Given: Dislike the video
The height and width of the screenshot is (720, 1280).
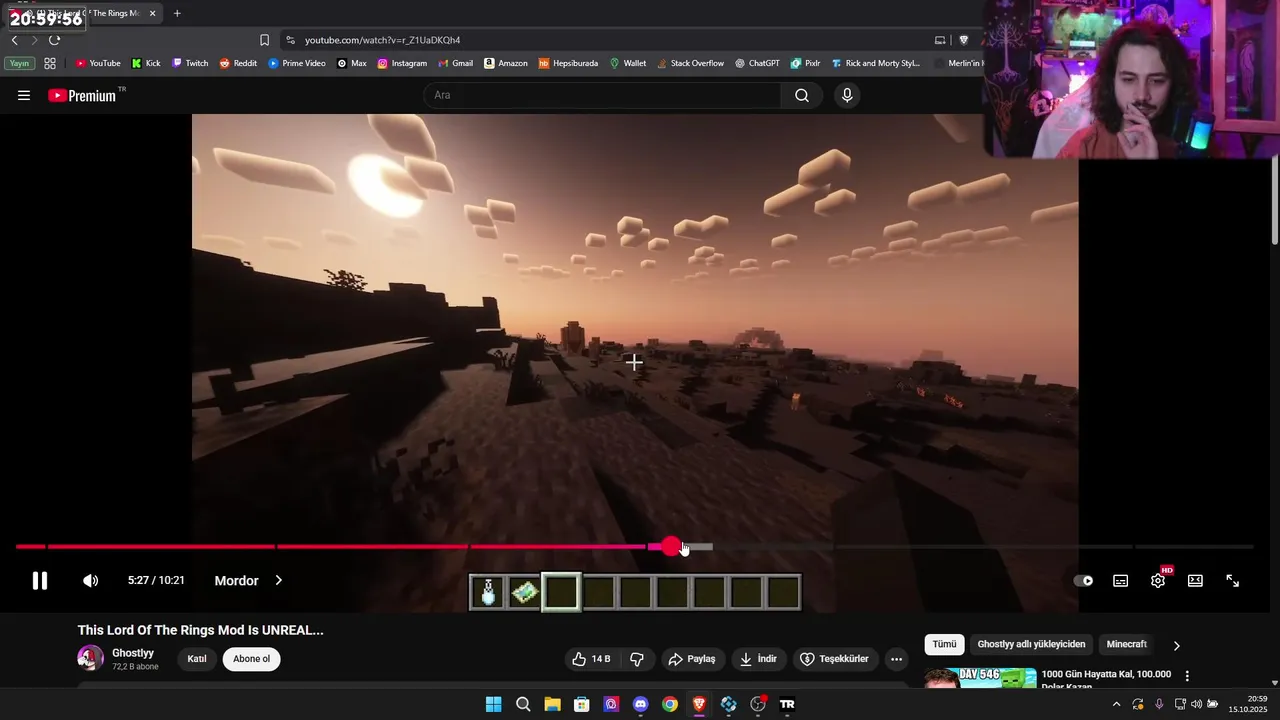Looking at the screenshot, I should pos(637,659).
